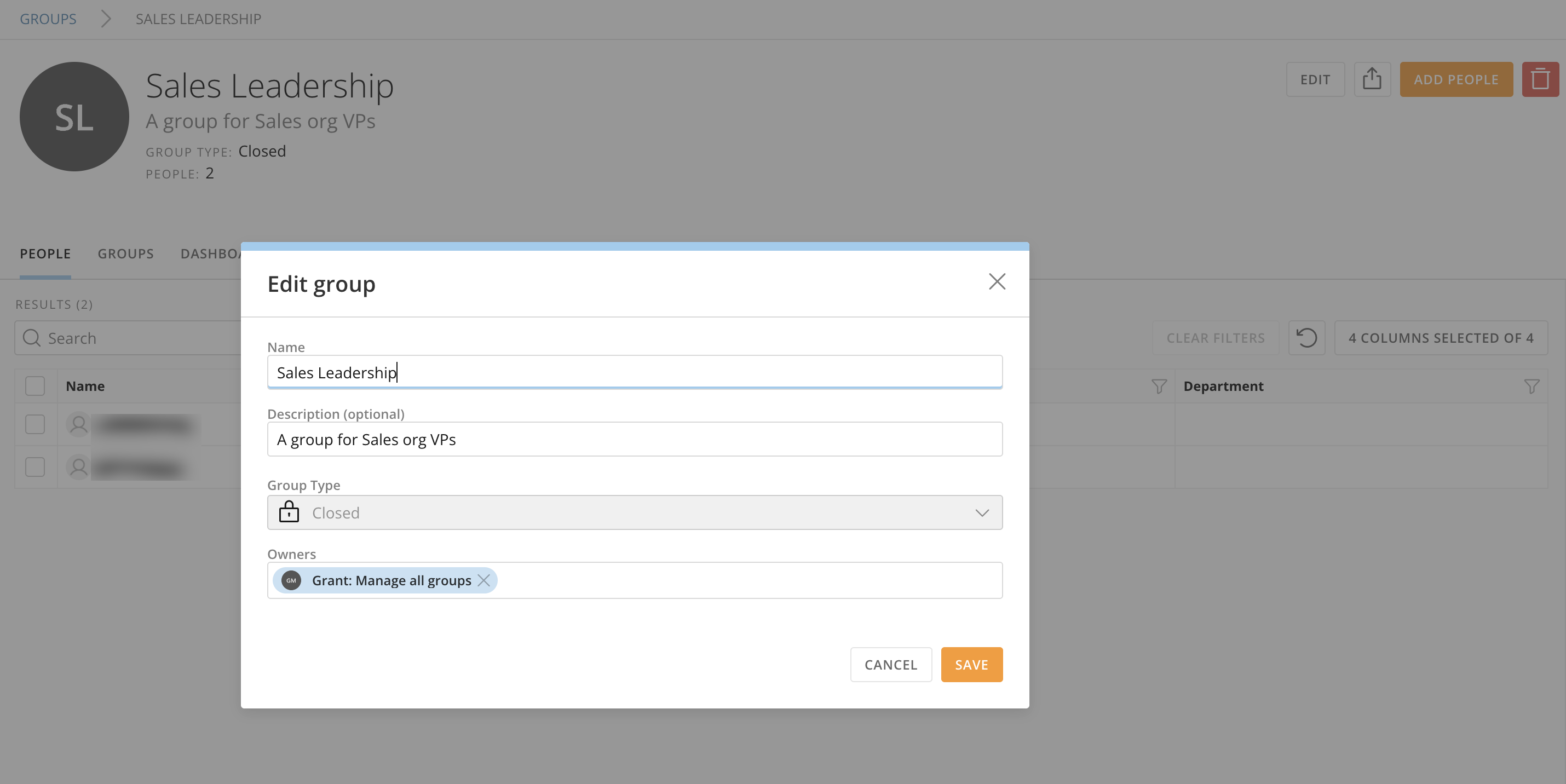The image size is (1566, 784).
Task: Check the second person's row checkbox
Action: point(35,468)
